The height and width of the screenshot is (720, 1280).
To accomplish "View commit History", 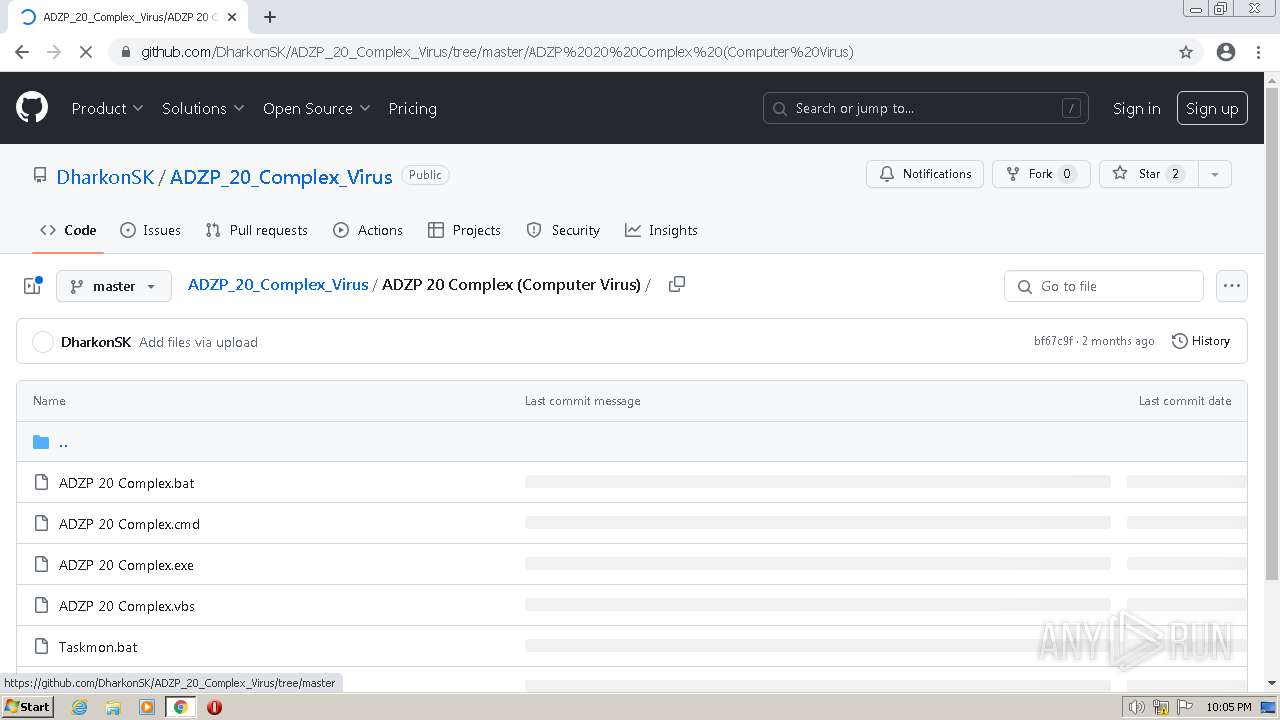I will [1200, 341].
